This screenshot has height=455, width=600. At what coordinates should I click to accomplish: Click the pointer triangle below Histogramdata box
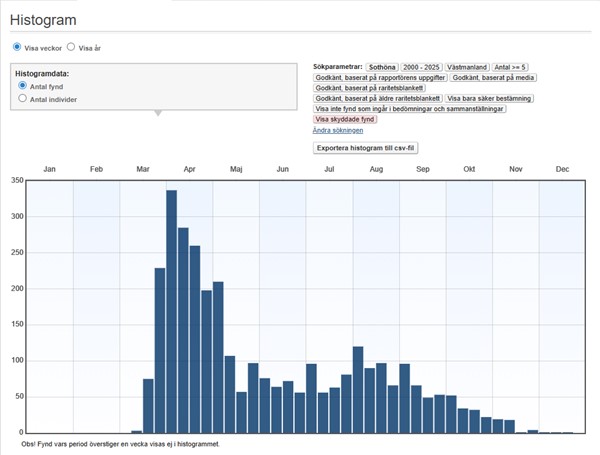coord(155,113)
